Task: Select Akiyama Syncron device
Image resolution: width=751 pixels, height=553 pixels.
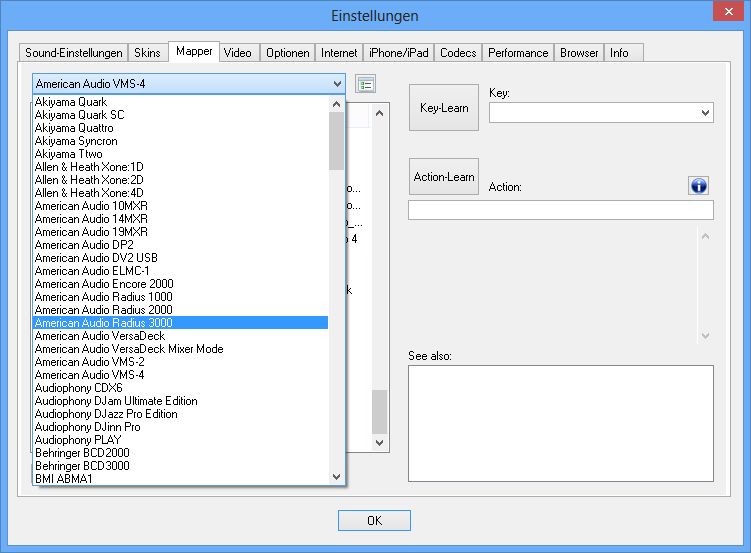Action: click(x=181, y=141)
